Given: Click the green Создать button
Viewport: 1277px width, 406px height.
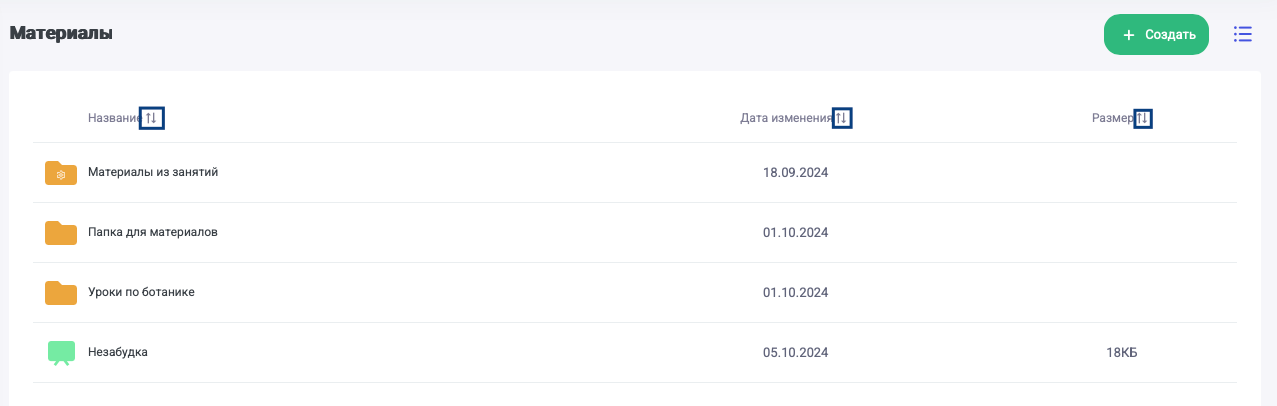Looking at the screenshot, I should pyautogui.click(x=1156, y=35).
